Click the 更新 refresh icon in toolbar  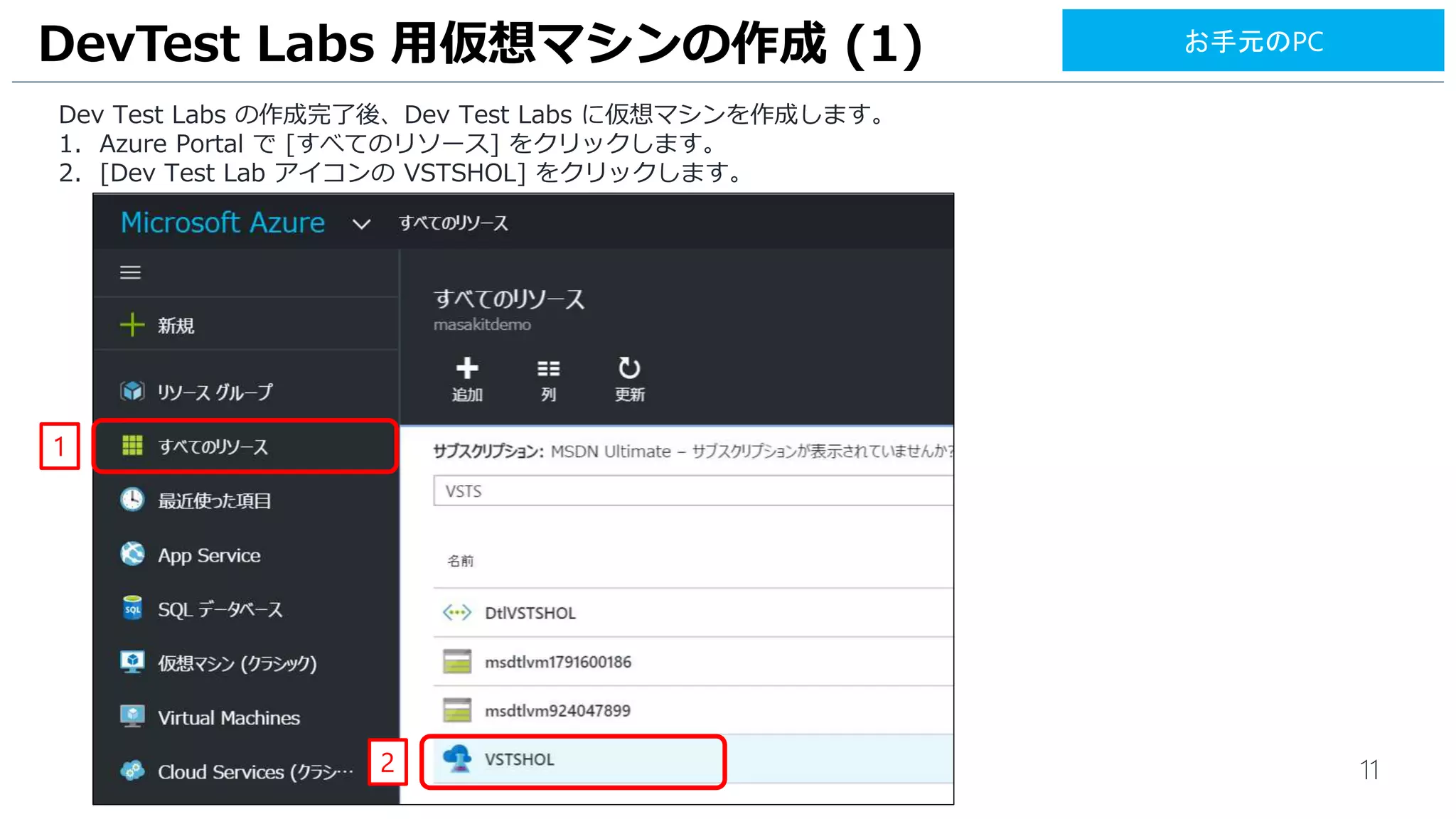[x=629, y=368]
